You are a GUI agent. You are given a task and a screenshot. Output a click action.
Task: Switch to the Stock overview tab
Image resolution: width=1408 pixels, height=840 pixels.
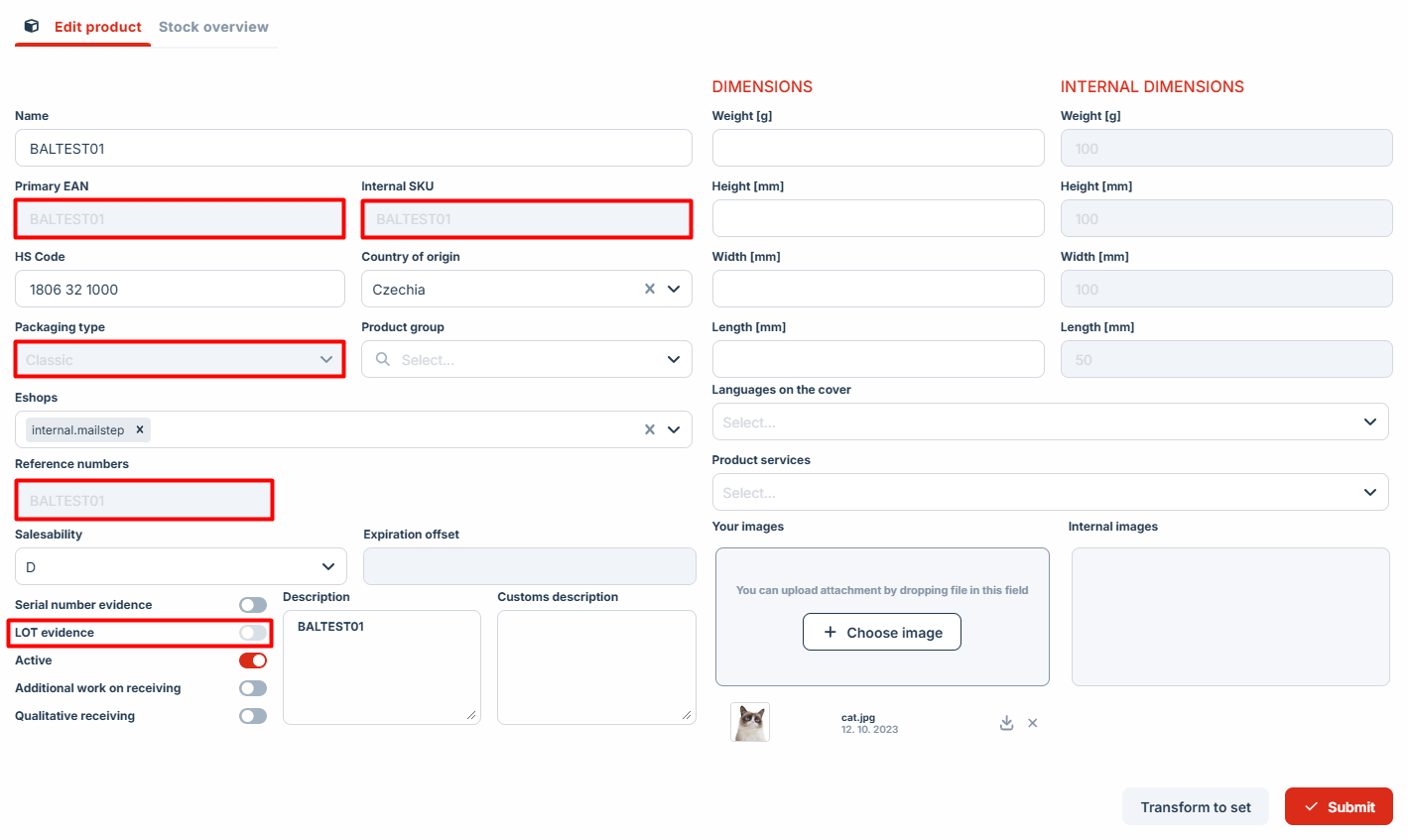tap(213, 27)
